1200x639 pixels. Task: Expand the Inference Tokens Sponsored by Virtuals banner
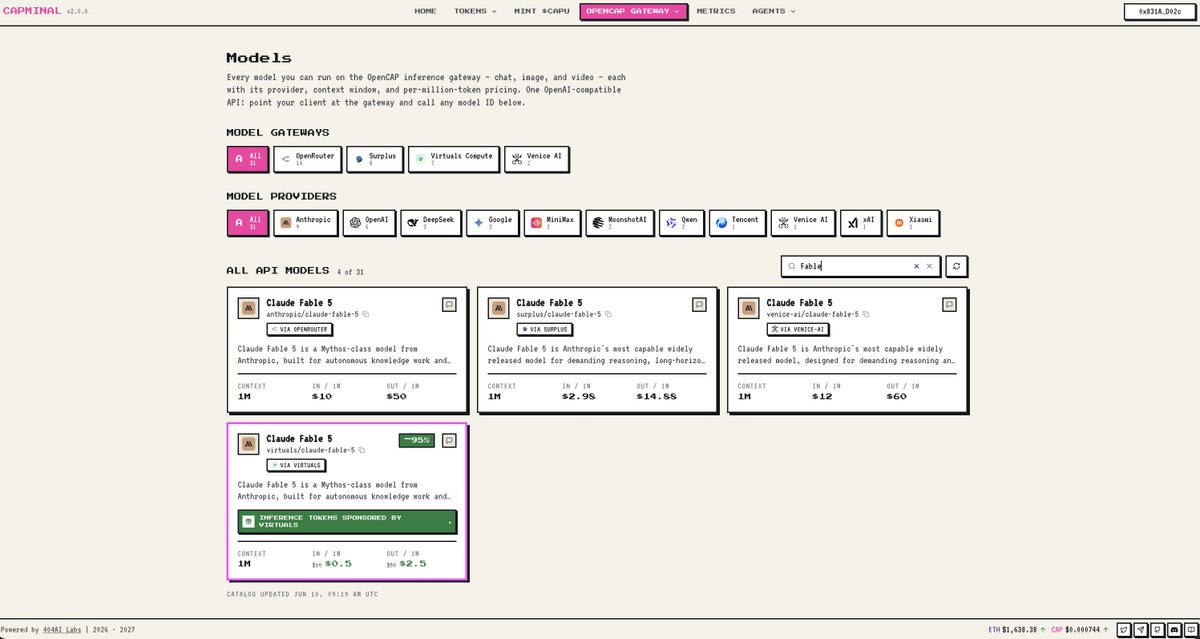pyautogui.click(x=347, y=521)
